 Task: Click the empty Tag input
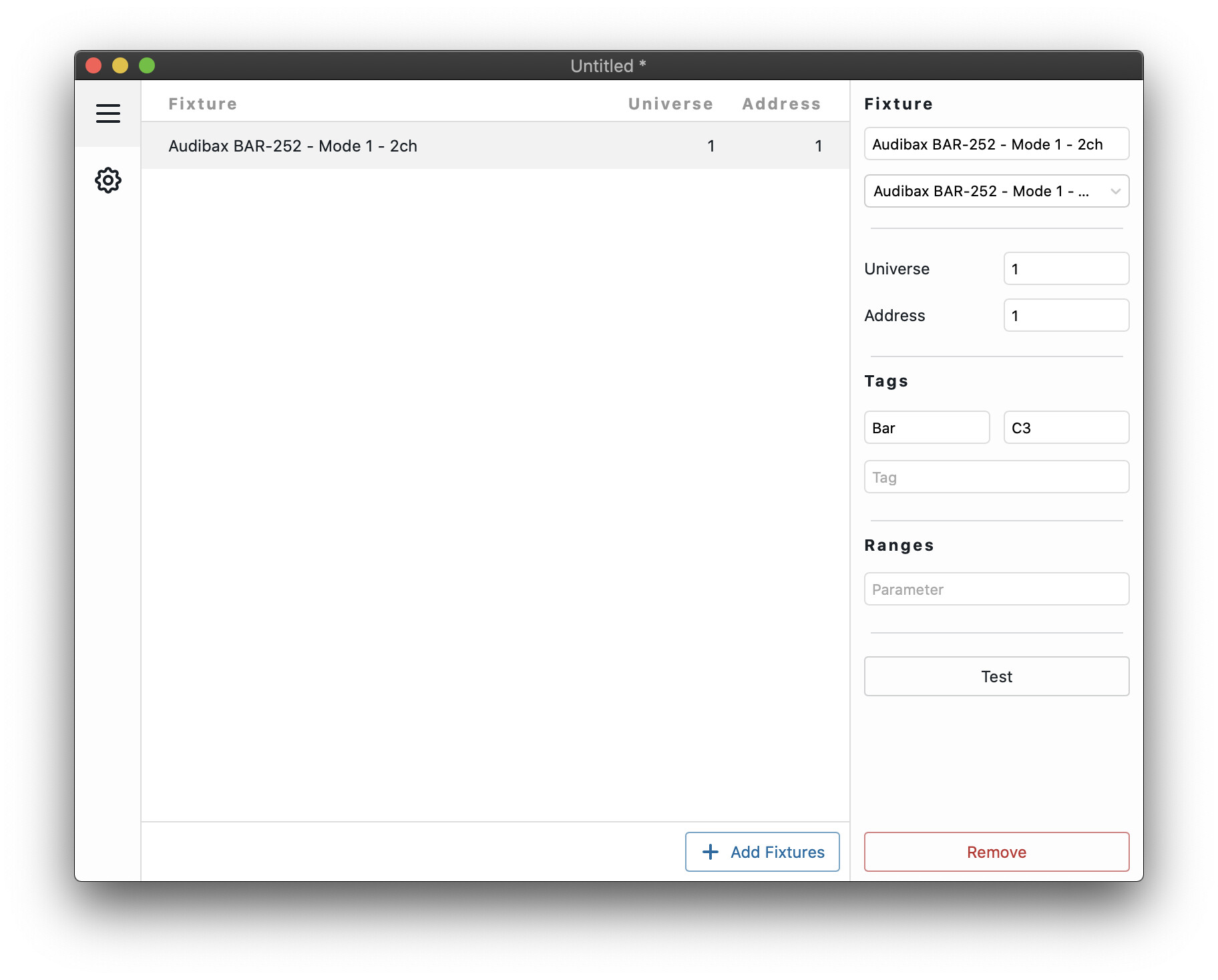click(x=996, y=477)
